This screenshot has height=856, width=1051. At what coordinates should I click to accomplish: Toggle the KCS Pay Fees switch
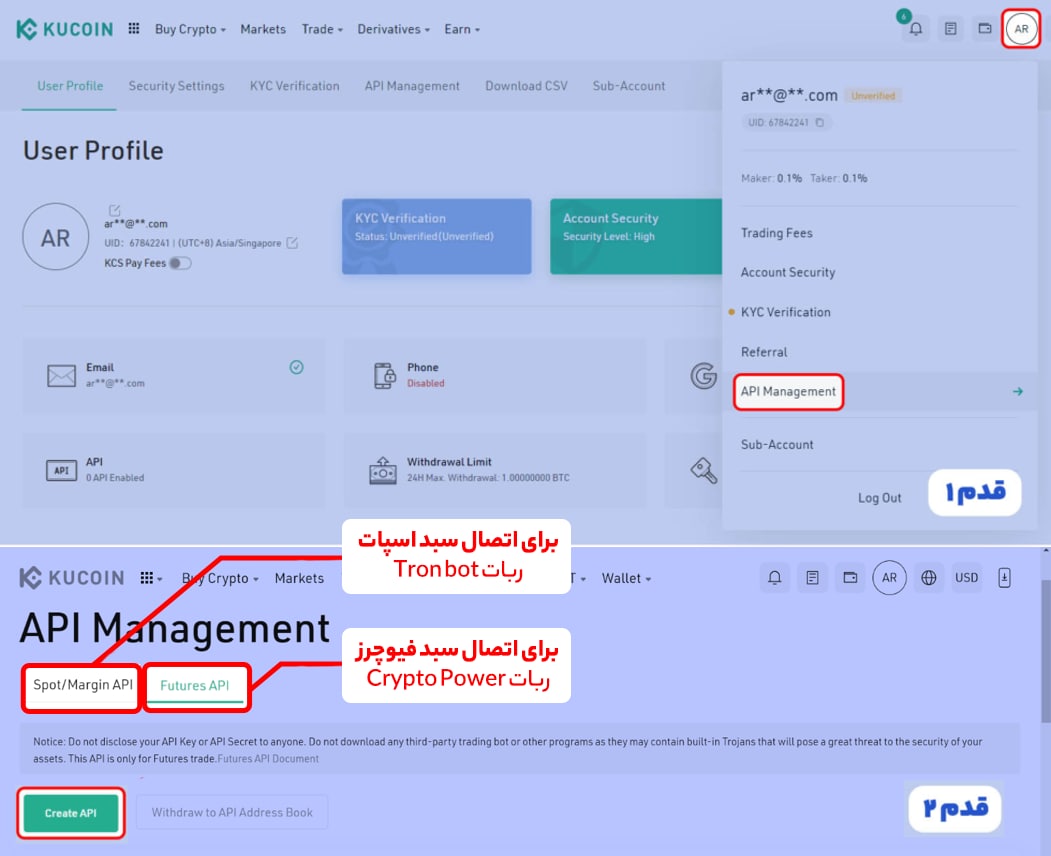click(x=180, y=263)
